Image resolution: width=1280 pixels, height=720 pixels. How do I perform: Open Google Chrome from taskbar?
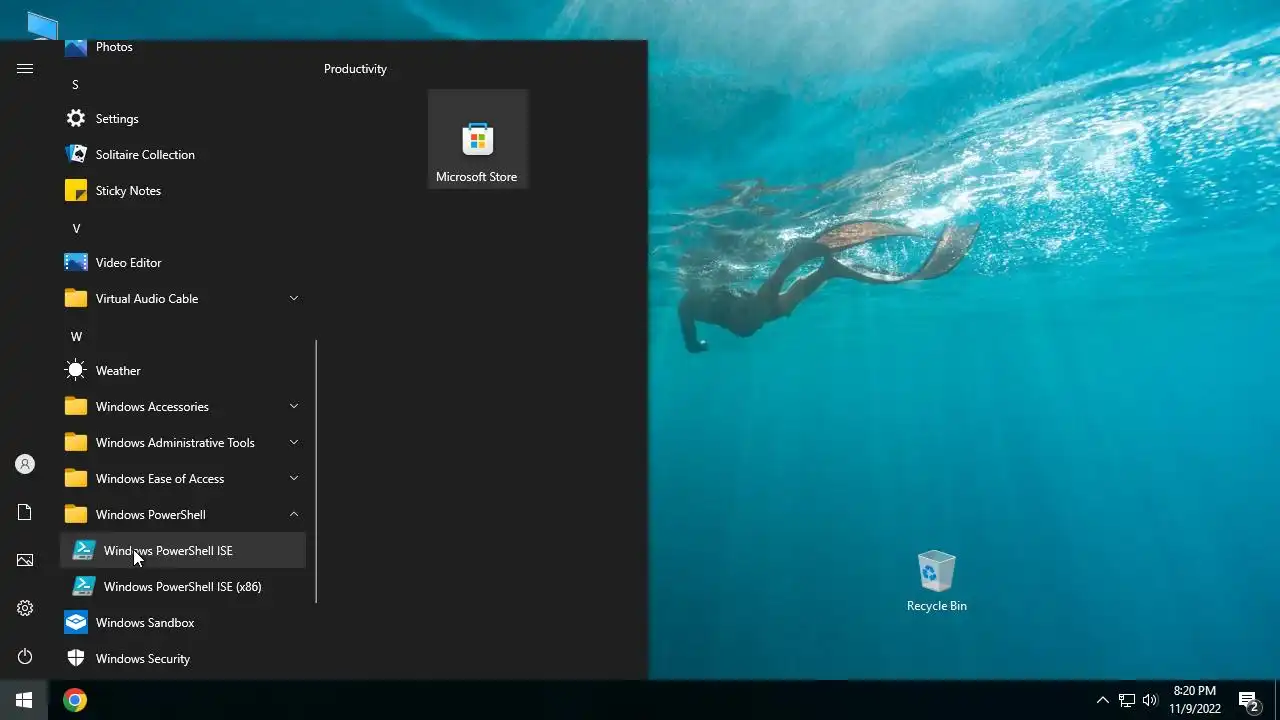click(x=75, y=700)
